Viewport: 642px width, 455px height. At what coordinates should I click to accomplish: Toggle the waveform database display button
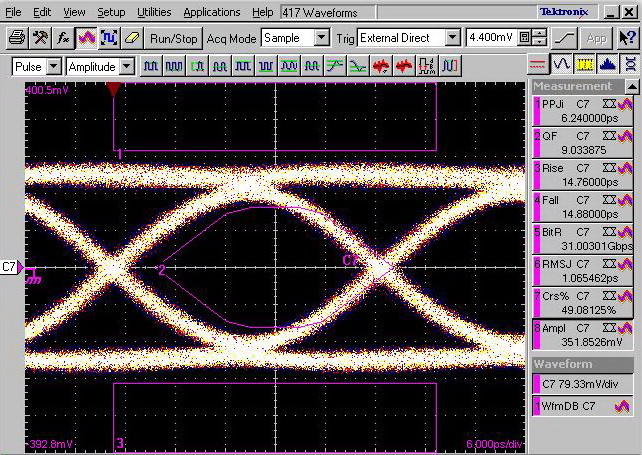point(86,38)
